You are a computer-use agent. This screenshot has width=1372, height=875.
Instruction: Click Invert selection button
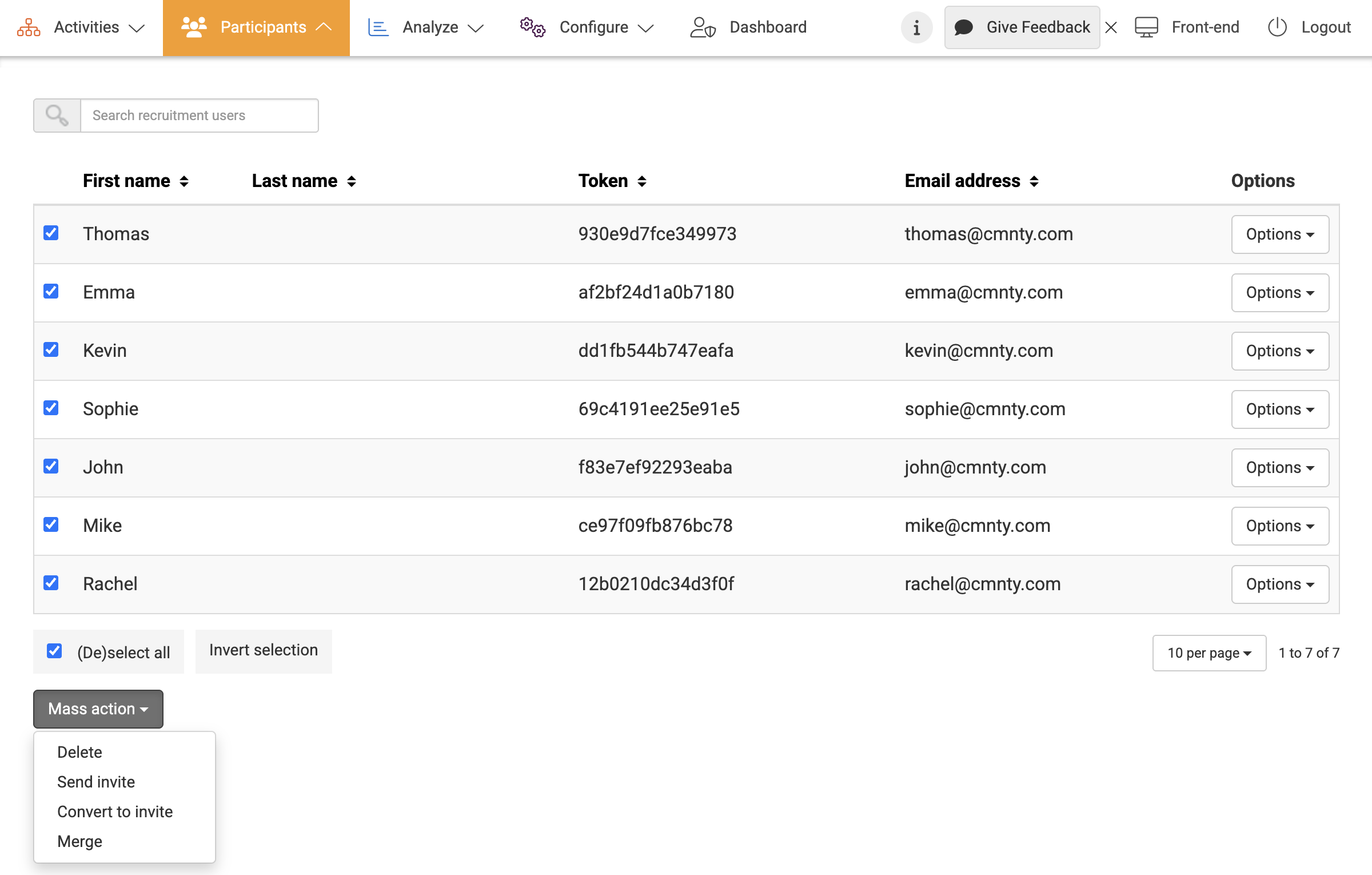(264, 651)
